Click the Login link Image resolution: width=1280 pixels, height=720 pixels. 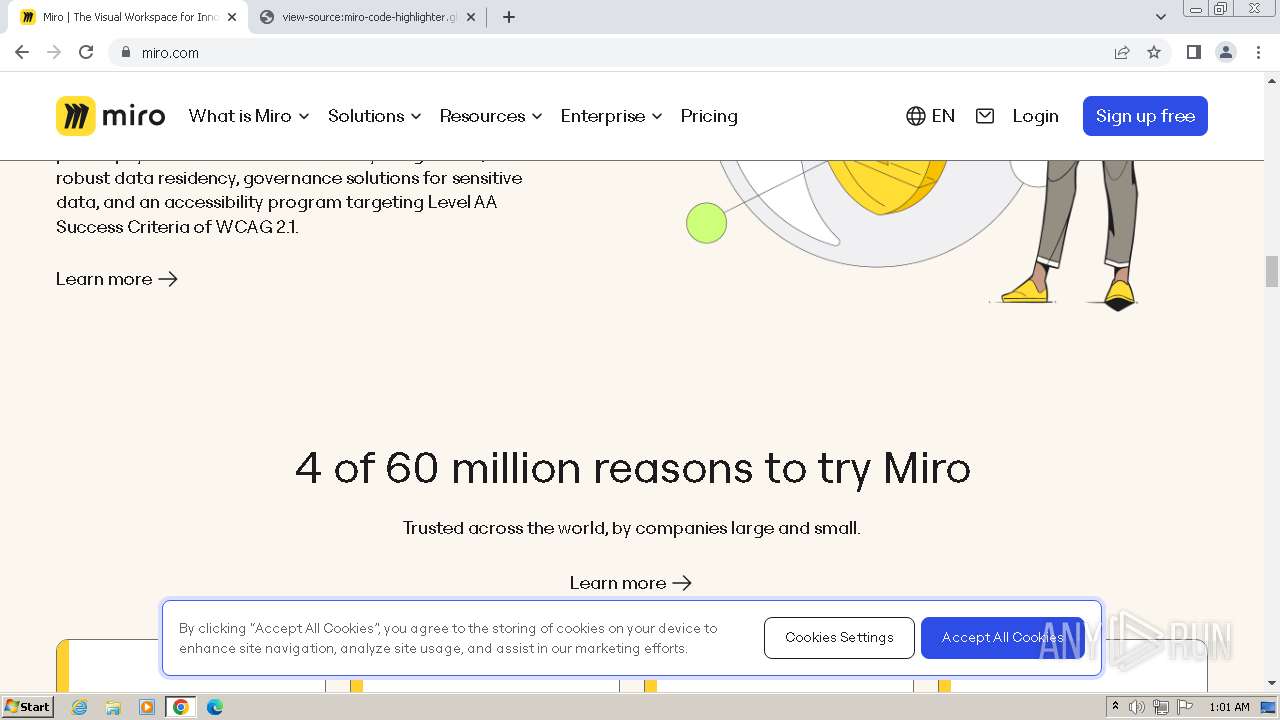[x=1035, y=116]
